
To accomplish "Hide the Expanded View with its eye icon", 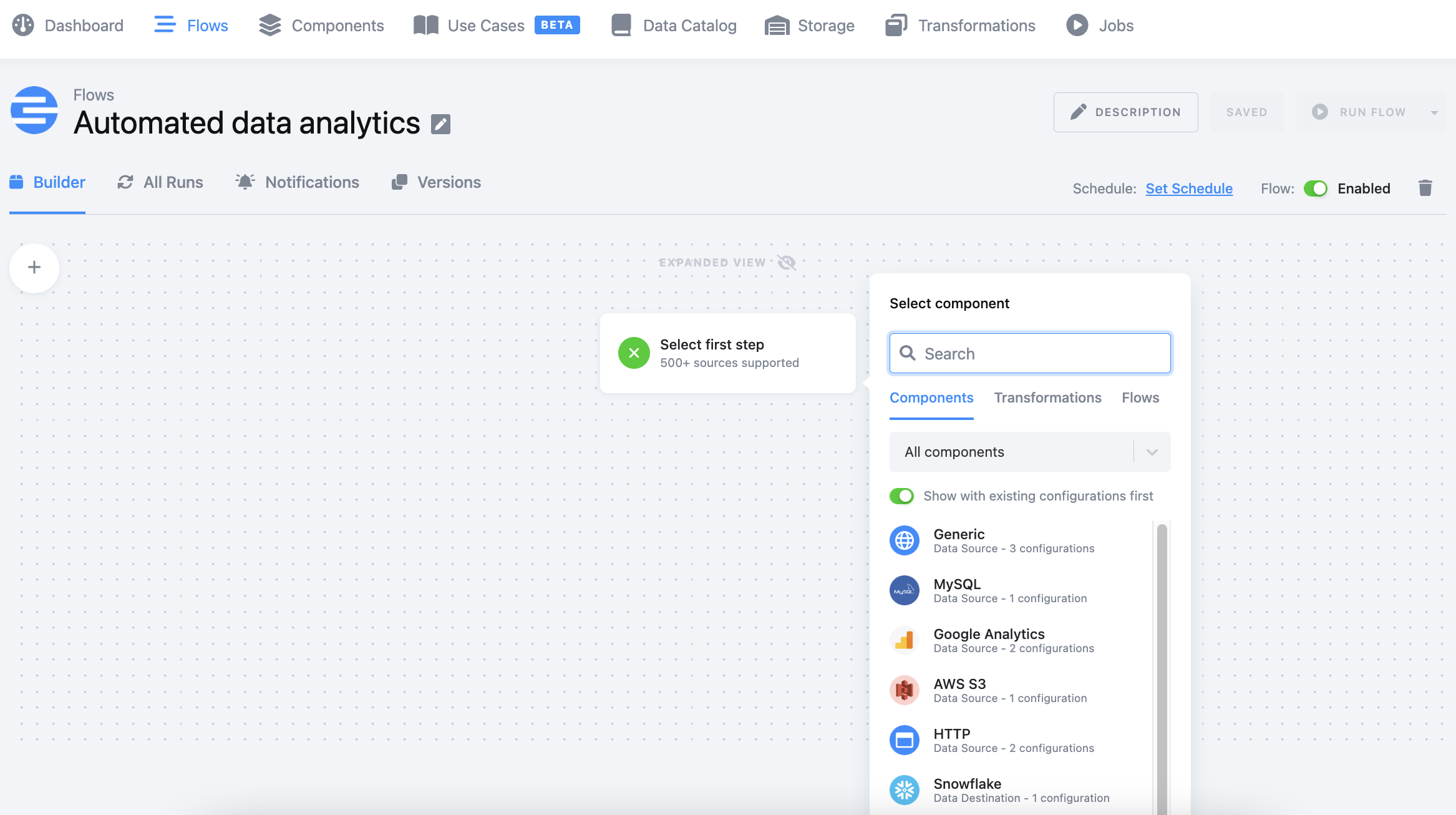I will coord(785,262).
